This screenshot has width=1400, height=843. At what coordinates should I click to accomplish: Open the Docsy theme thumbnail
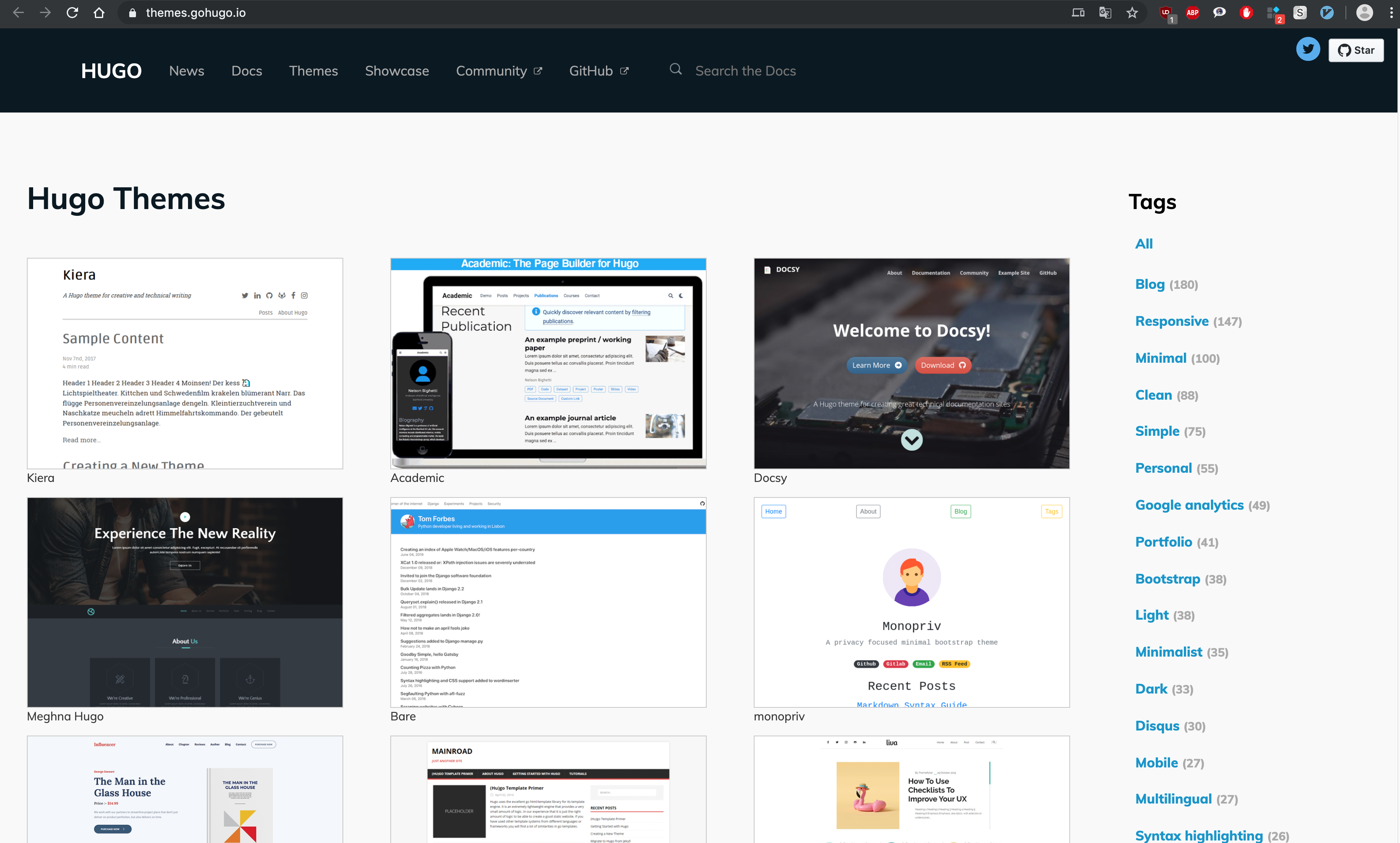(911, 364)
